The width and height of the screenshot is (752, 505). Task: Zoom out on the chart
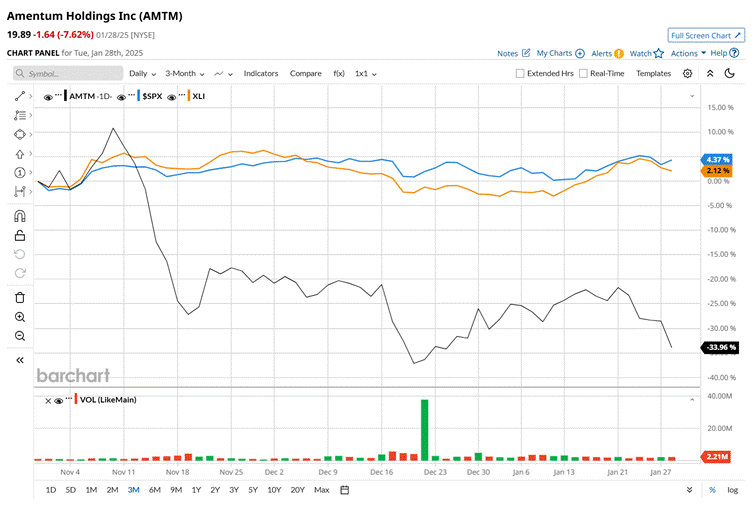click(x=20, y=336)
